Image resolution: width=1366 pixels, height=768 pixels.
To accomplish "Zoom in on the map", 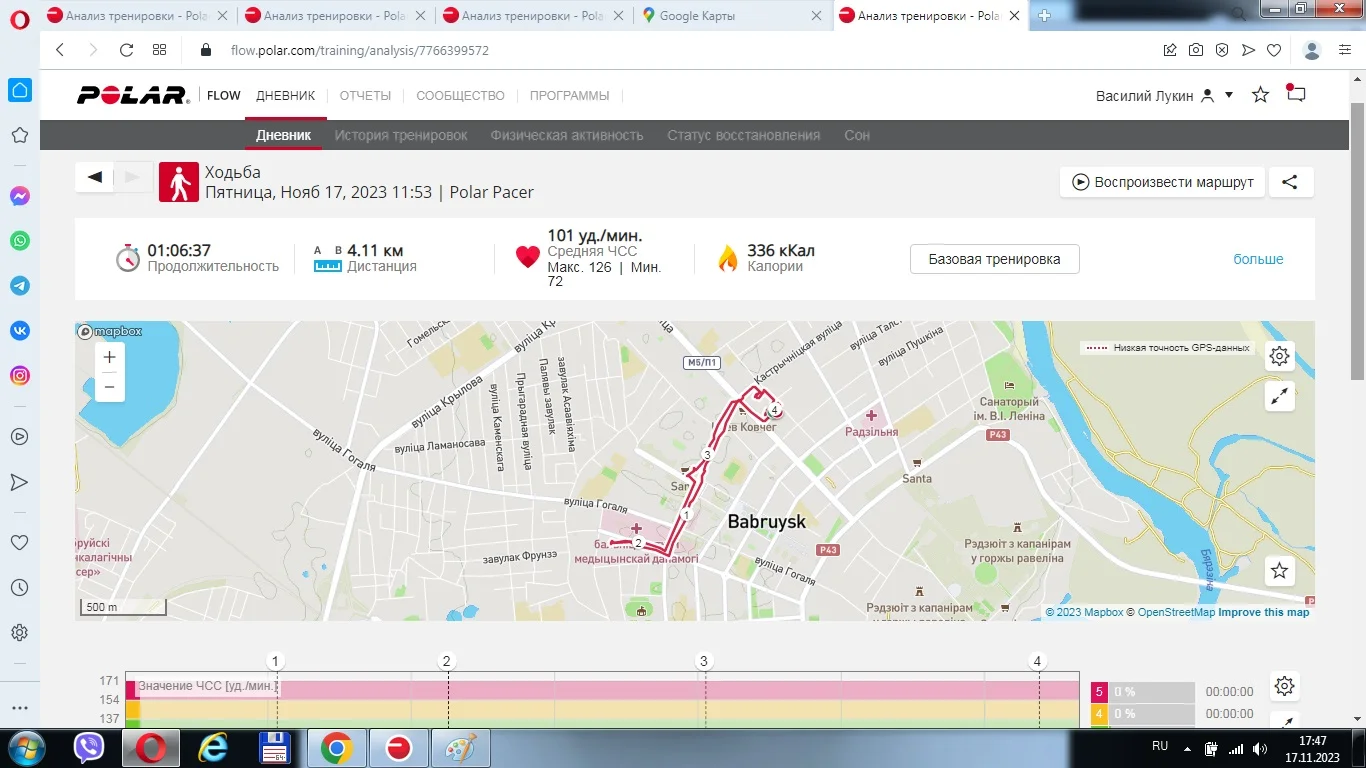I will pos(110,357).
